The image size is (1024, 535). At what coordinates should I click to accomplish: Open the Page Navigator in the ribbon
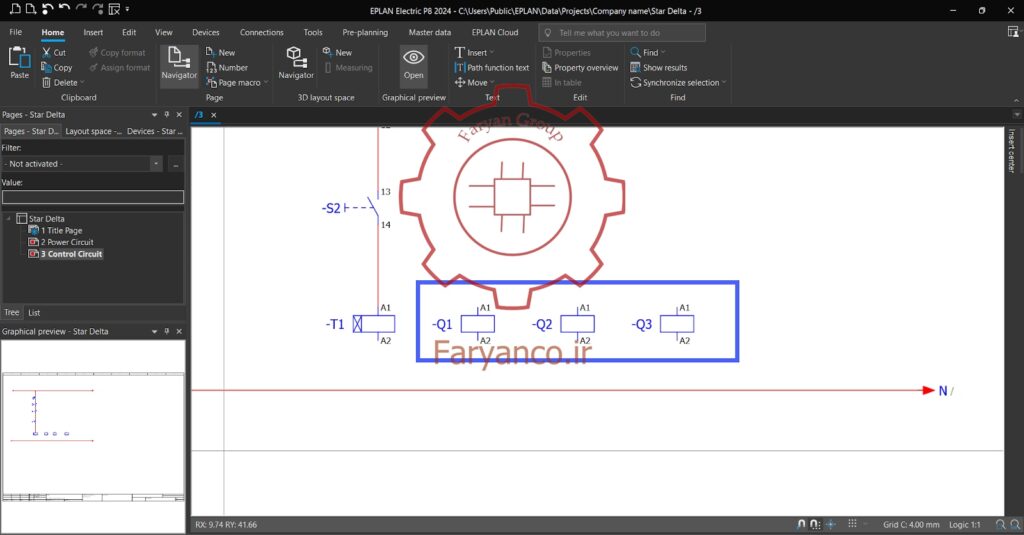tap(179, 64)
